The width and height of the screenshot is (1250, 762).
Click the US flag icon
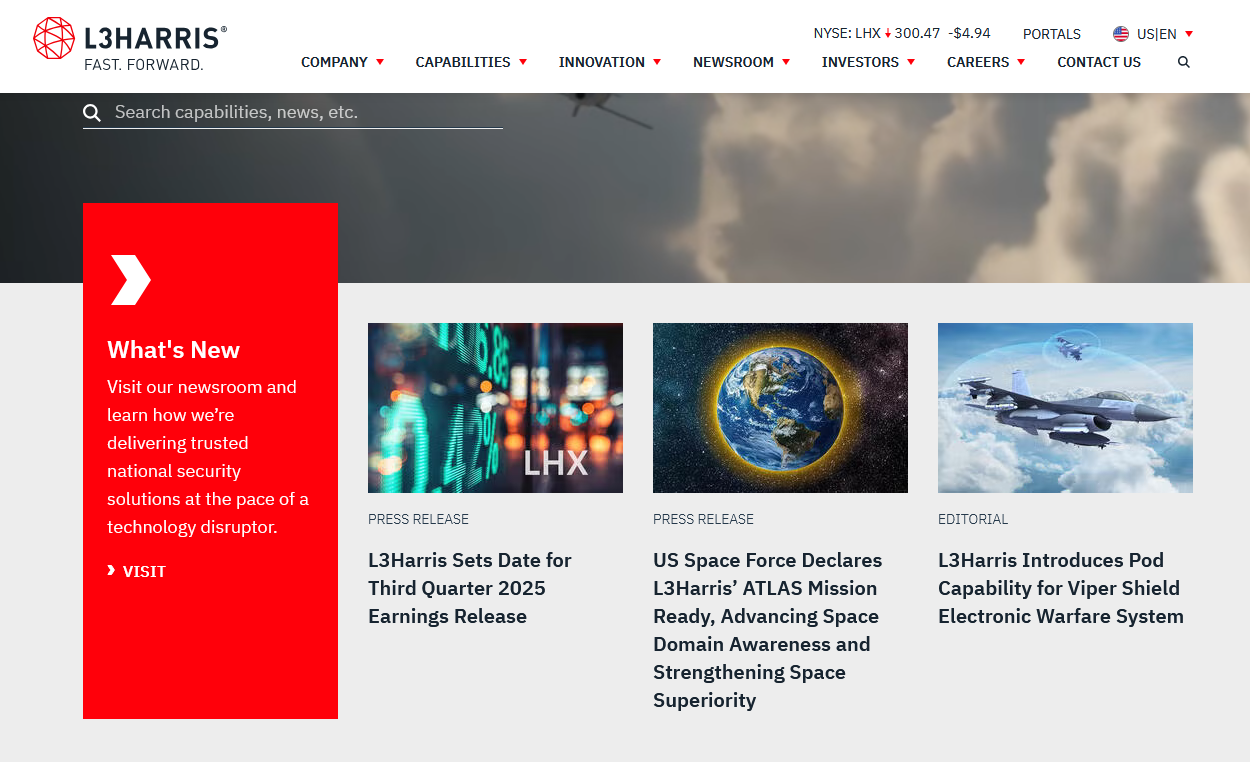click(x=1121, y=34)
